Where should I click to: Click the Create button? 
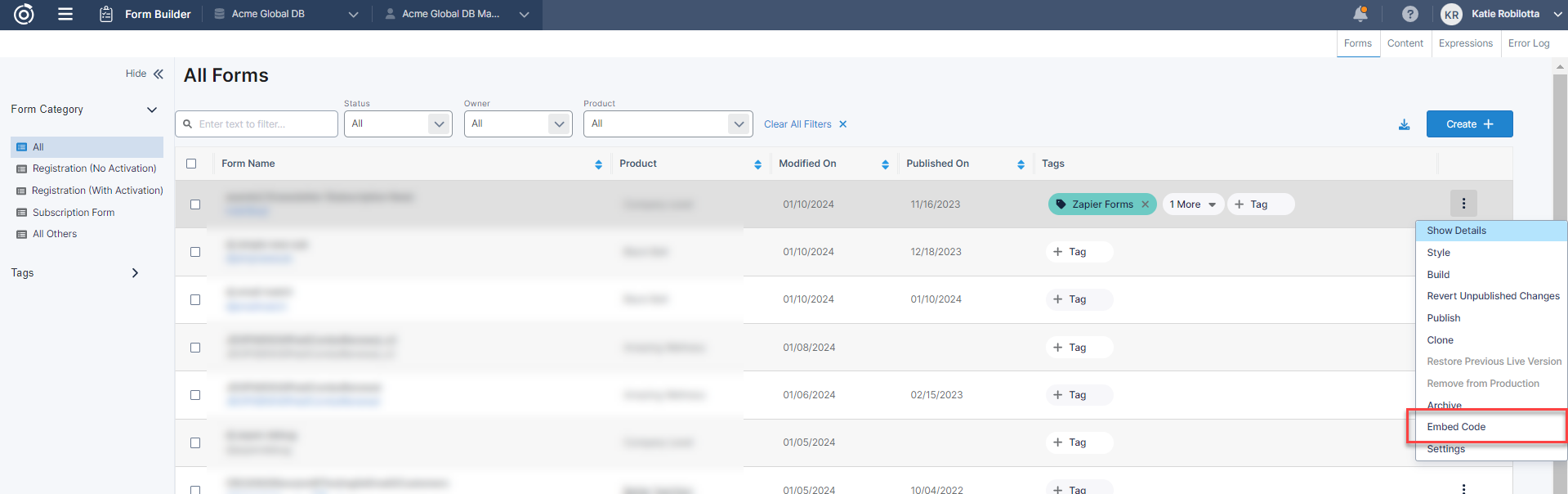pos(1469,124)
